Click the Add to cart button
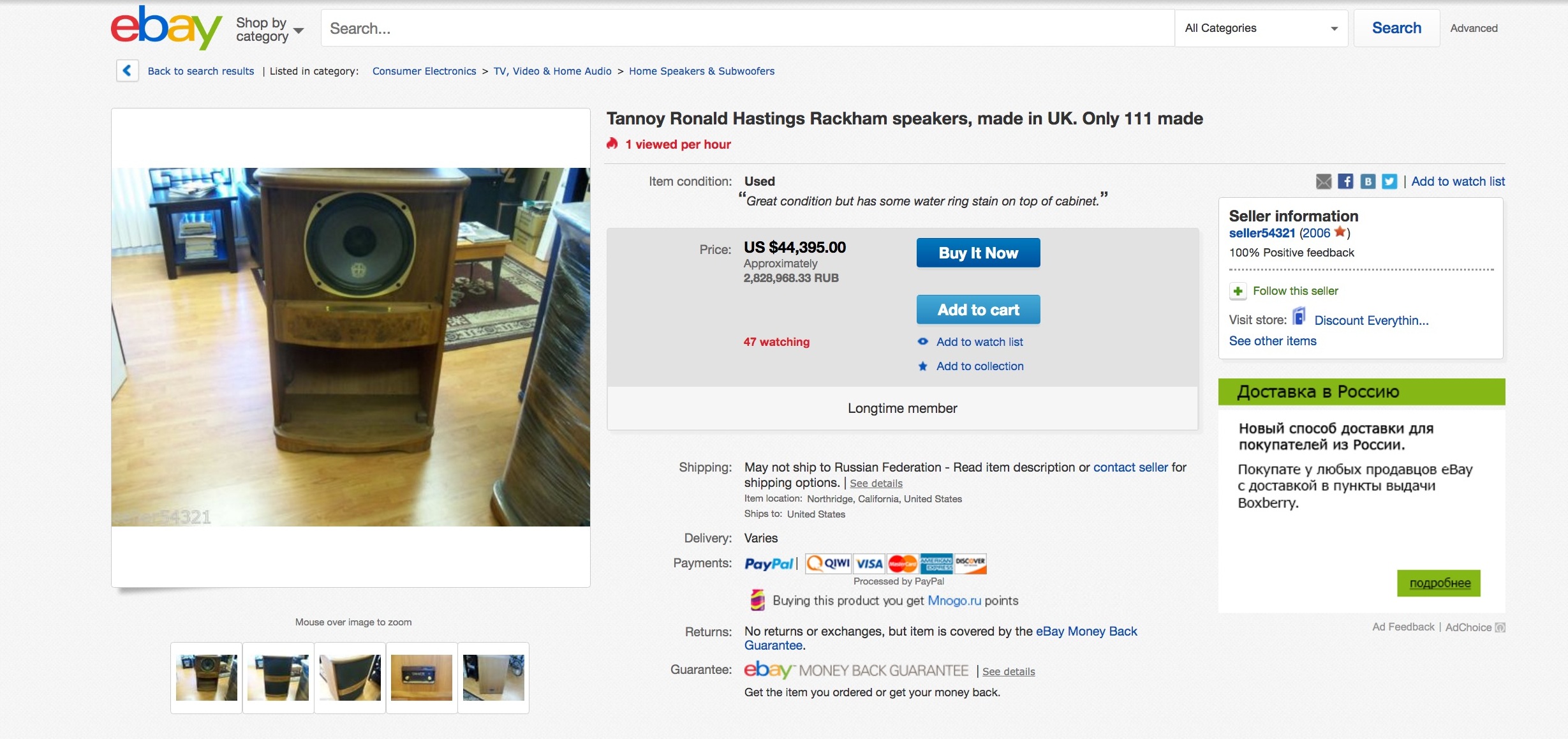The height and width of the screenshot is (739, 1568). [x=978, y=310]
